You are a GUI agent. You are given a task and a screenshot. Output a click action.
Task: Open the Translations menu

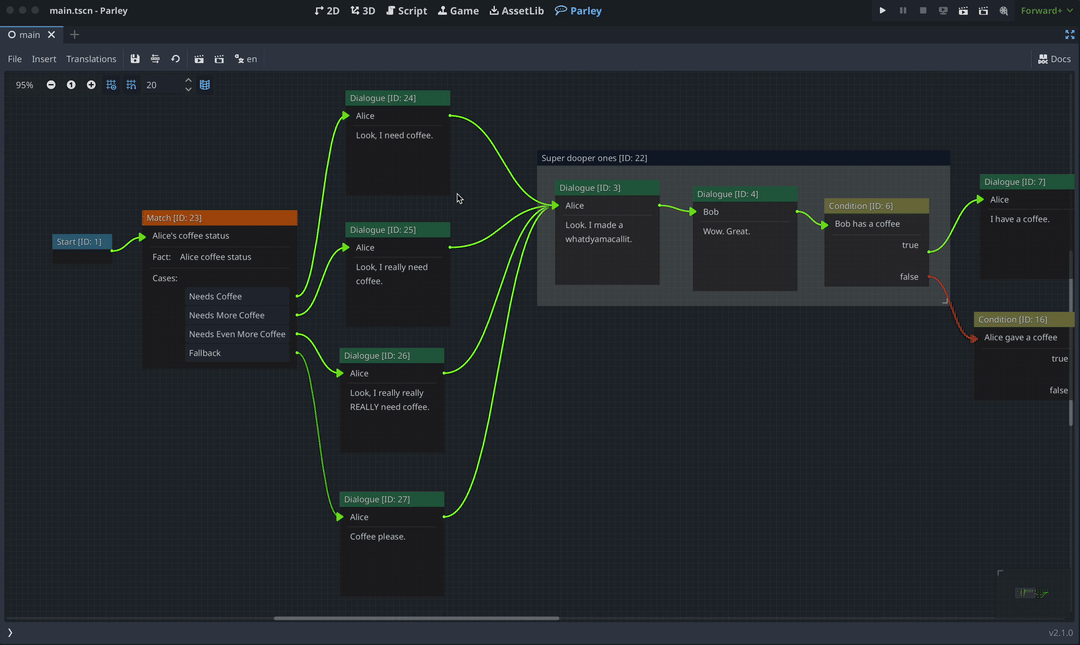(91, 59)
